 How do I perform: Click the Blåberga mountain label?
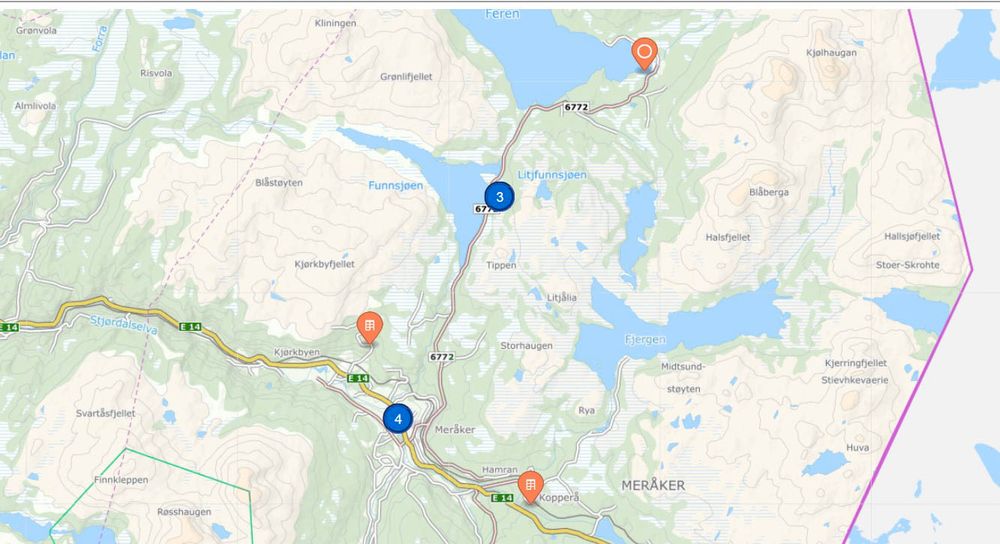[x=768, y=192]
